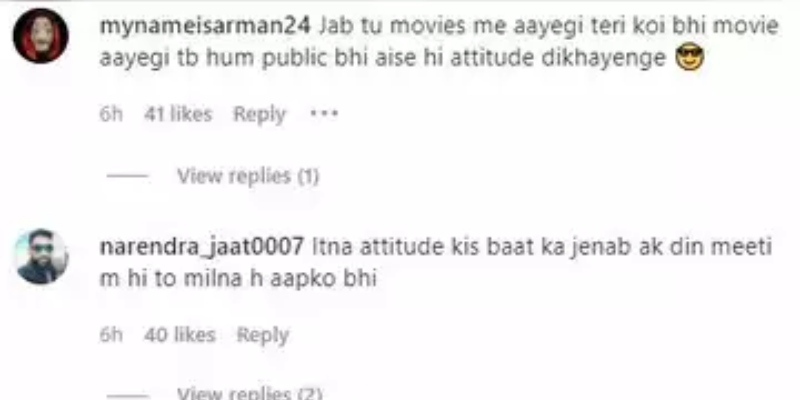Image resolution: width=800 pixels, height=400 pixels.
Task: Open narendra_jaat0007's profile avatar
Action: [x=41, y=256]
